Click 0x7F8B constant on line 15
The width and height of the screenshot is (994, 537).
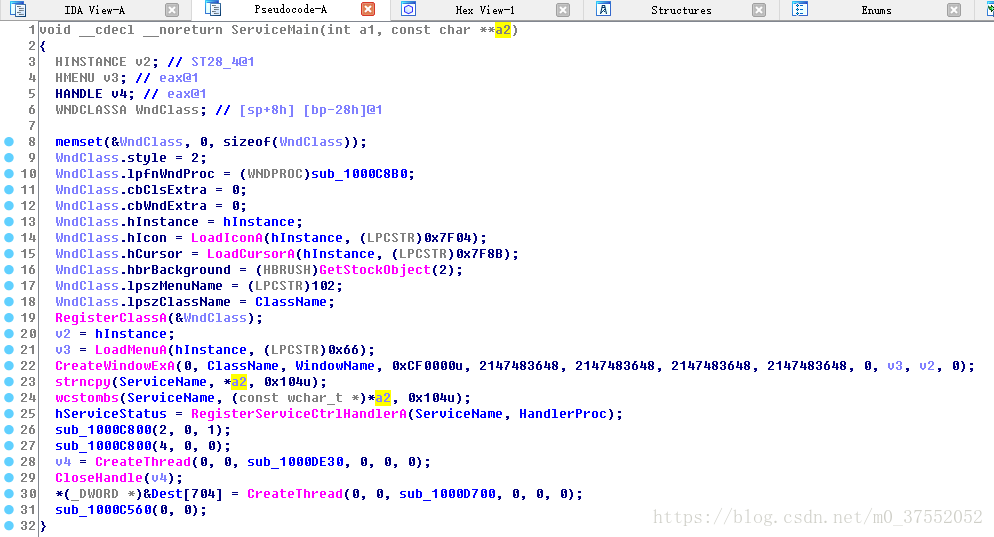479,254
